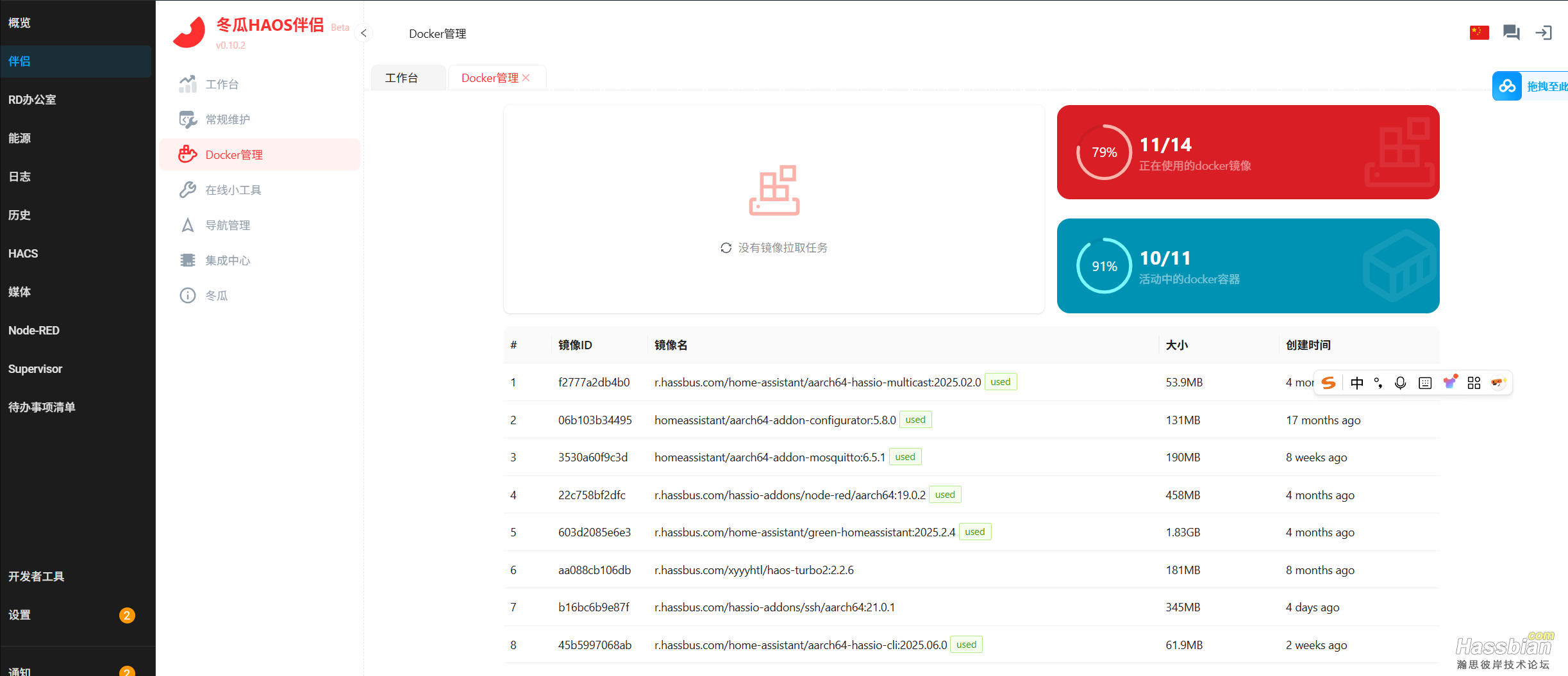Open 集成中心 menu entry
This screenshot has height=676, width=1568.
(x=260, y=260)
